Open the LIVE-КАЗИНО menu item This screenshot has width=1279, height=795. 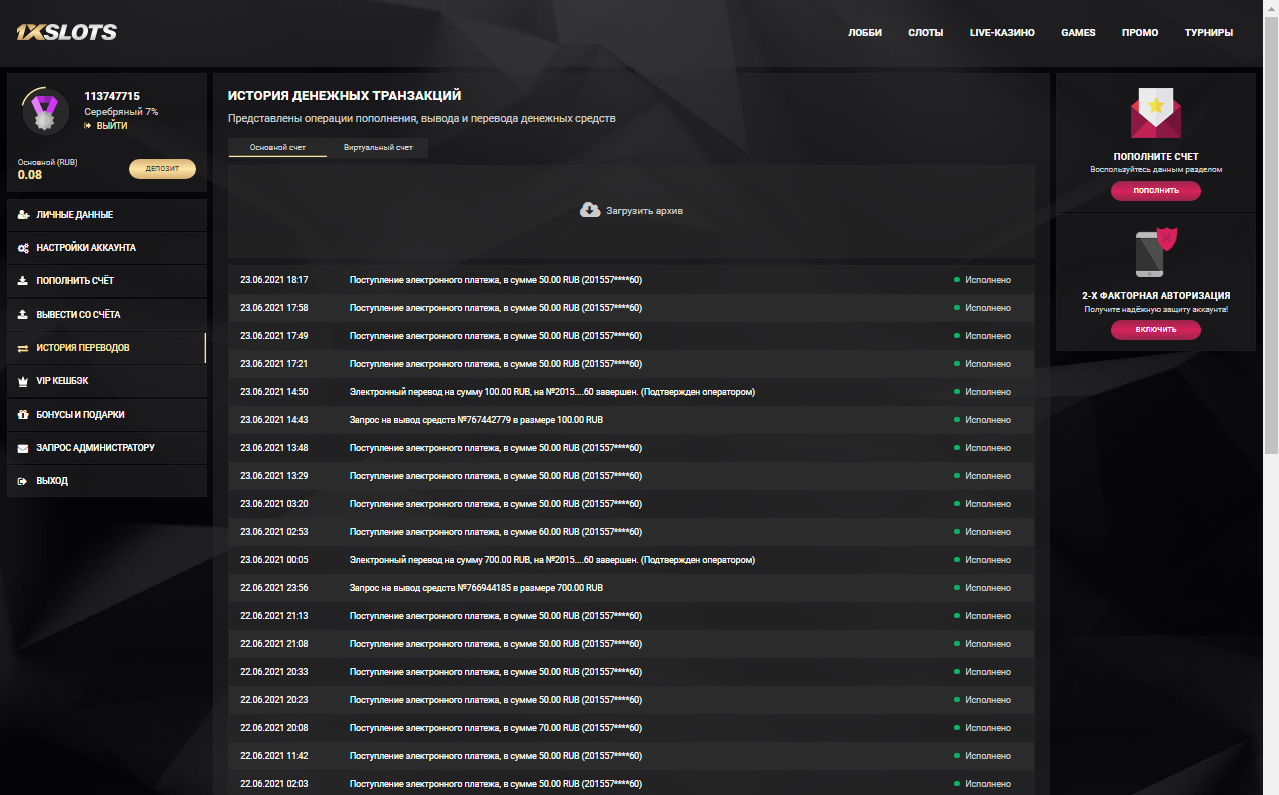(x=1002, y=33)
